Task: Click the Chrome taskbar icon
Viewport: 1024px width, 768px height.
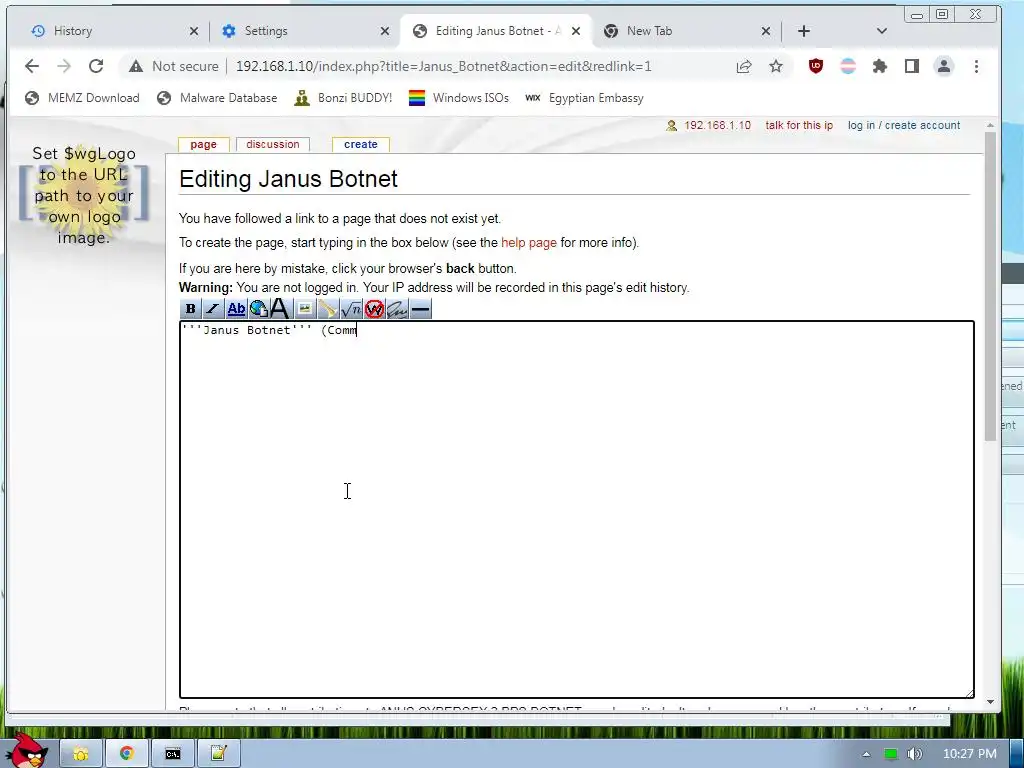Action: (127, 754)
